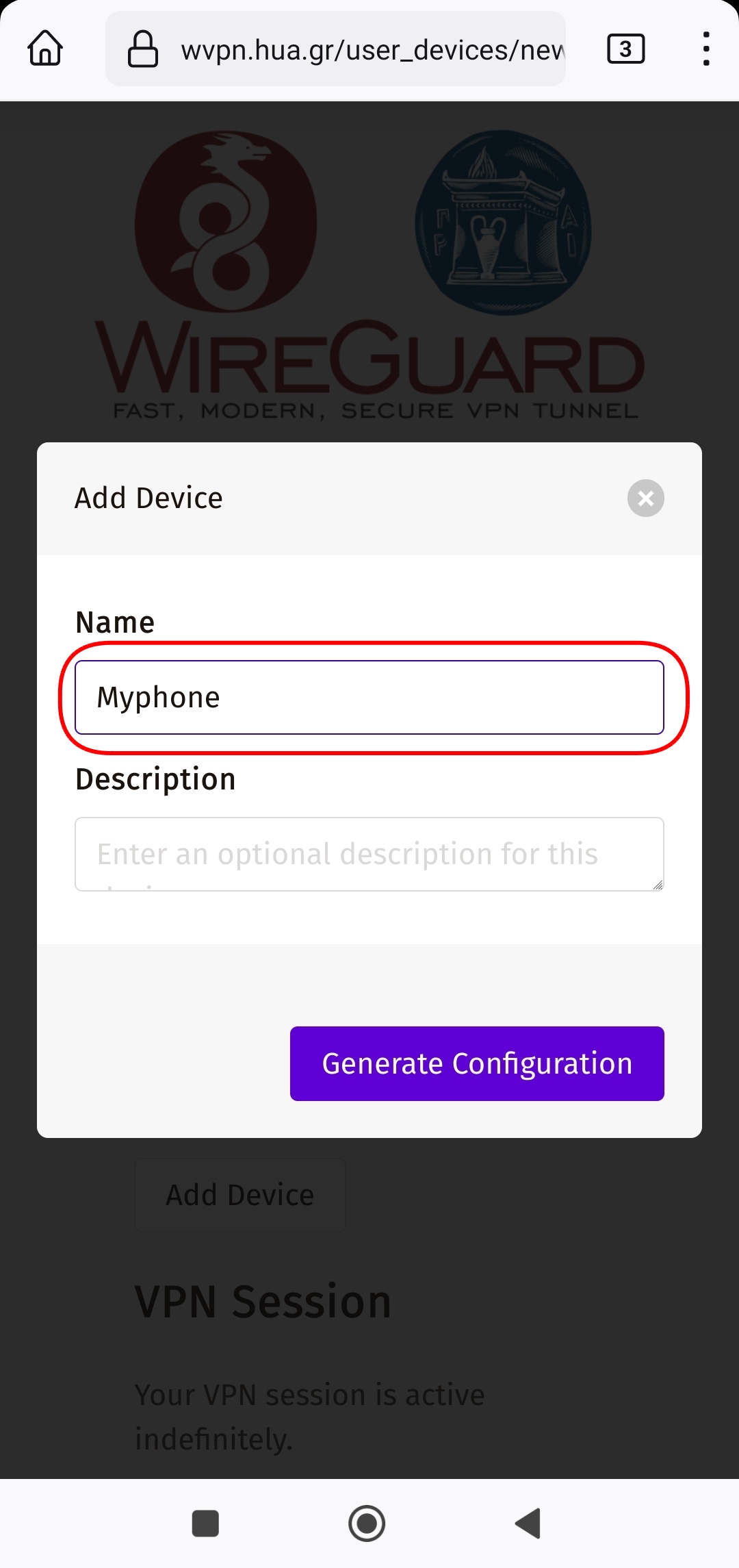Open the browser tab switcher showing 3
The image size is (739, 1568).
click(625, 49)
